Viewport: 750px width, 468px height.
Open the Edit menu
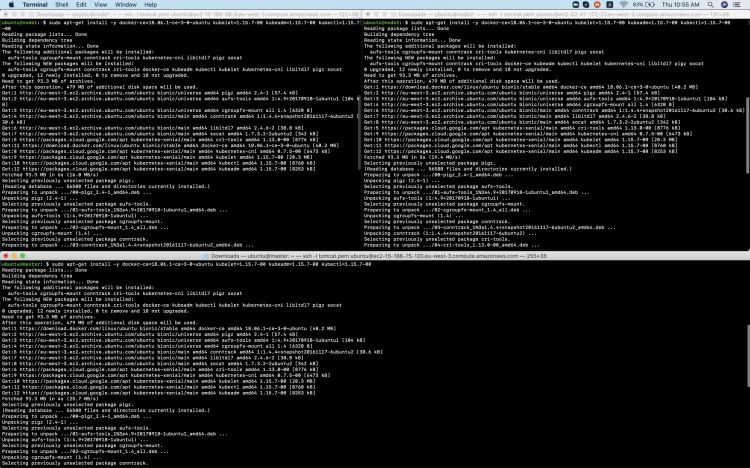(x=88, y=4)
